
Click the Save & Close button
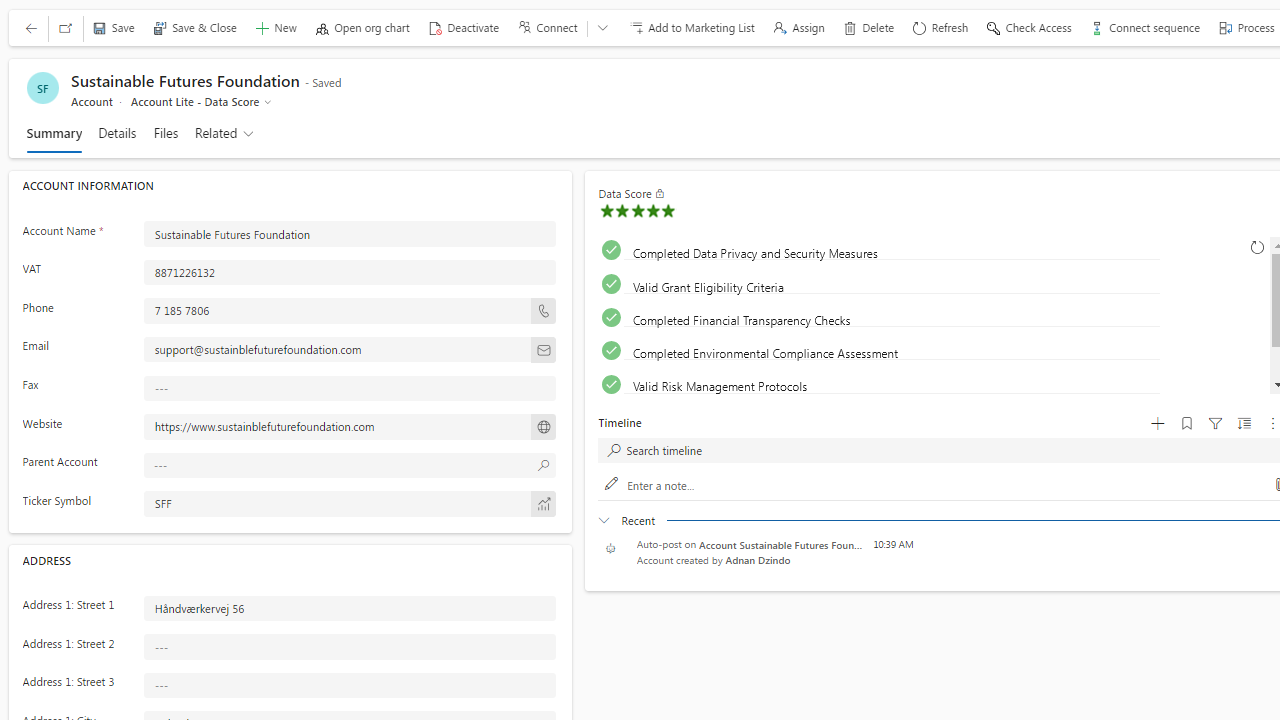pos(195,28)
